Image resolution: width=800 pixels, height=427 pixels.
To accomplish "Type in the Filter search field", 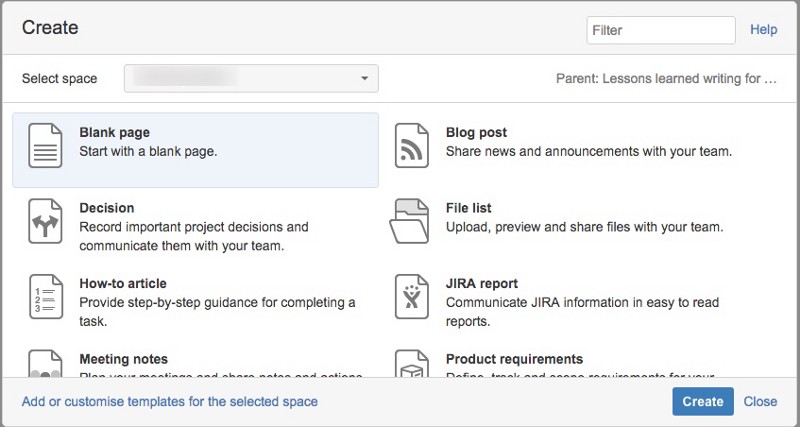I will pyautogui.click(x=660, y=30).
